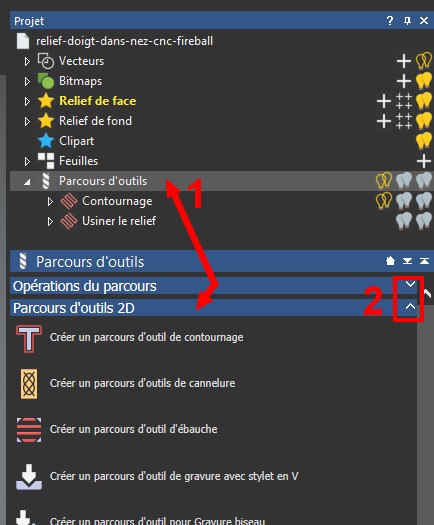Click the ébauche toolpath icon
Screen dimensions: 434x525
pyautogui.click(x=29, y=430)
